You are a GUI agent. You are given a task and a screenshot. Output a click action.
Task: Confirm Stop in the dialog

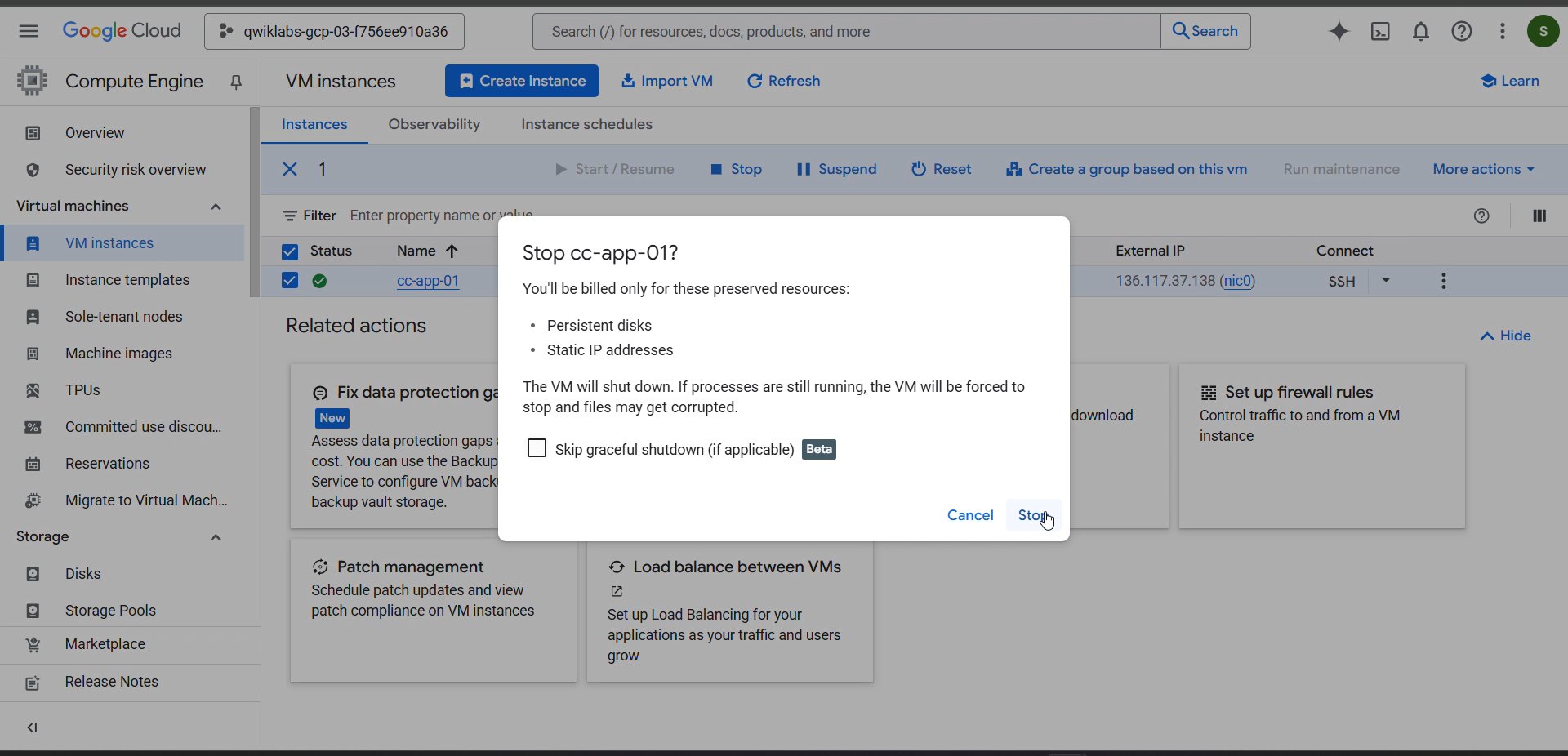[1033, 515]
